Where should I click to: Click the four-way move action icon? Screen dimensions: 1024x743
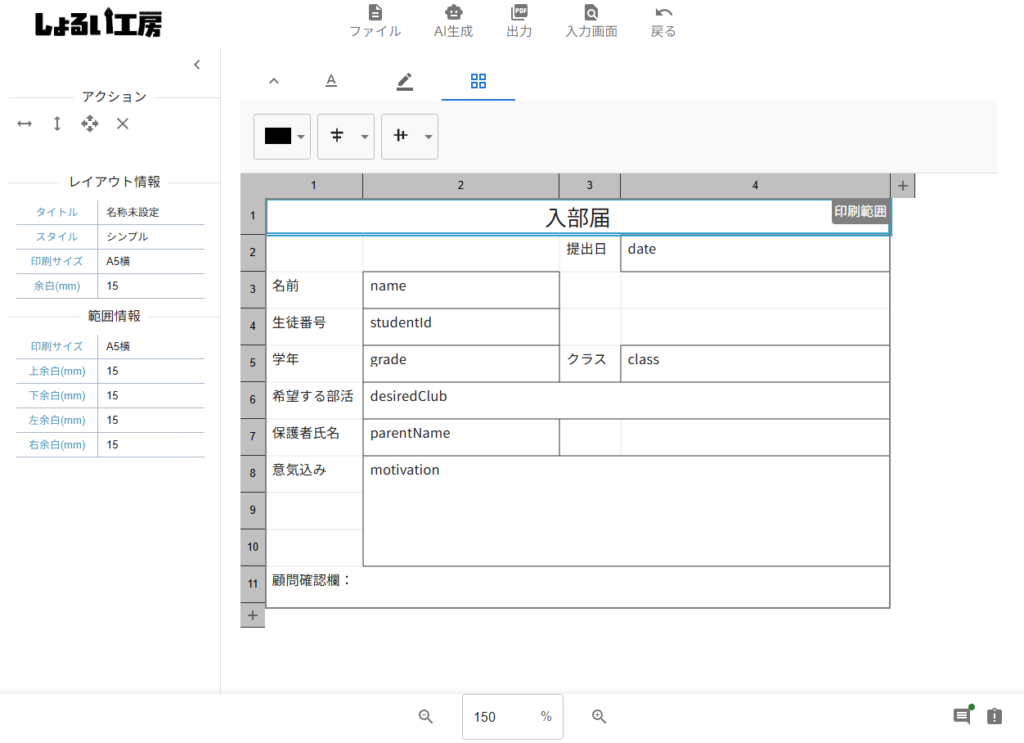90,123
